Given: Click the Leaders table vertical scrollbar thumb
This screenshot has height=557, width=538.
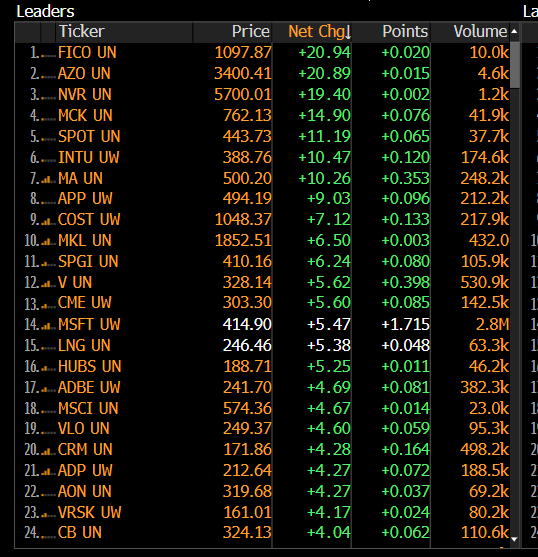Looking at the screenshot, I should click(515, 65).
